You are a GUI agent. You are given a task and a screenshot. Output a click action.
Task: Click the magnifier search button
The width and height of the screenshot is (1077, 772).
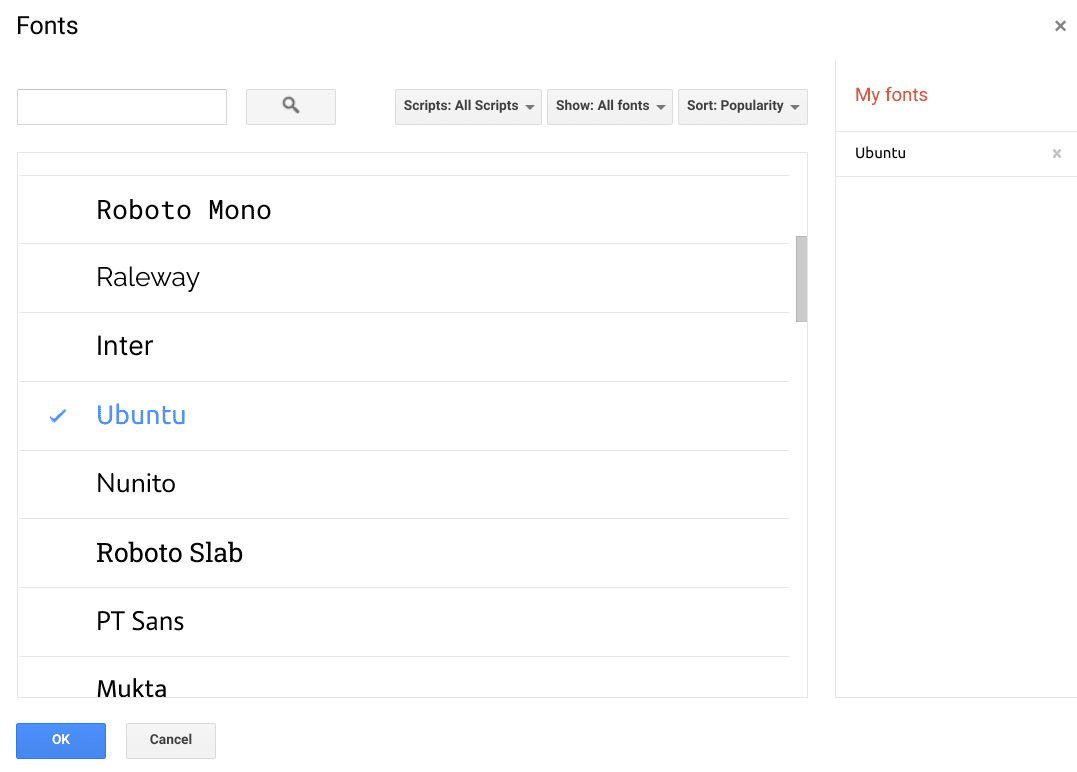pos(291,106)
